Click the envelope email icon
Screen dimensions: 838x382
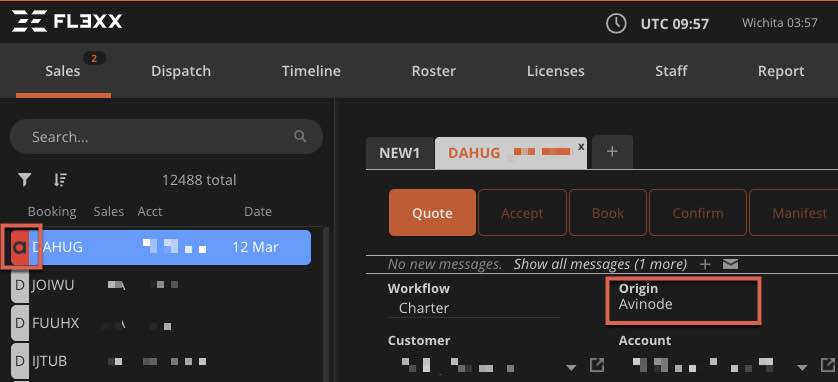click(x=730, y=264)
